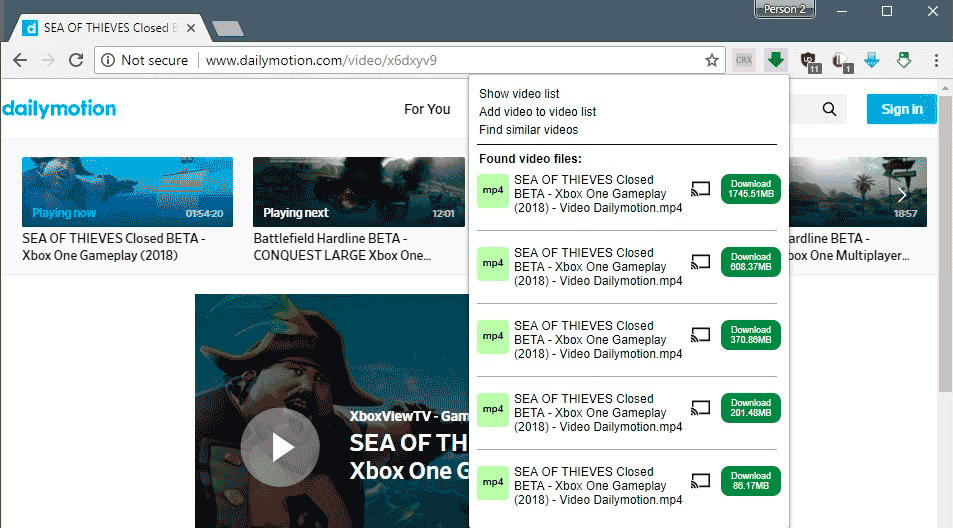Select Show video list menu entry
The width and height of the screenshot is (953, 528).
519,94
